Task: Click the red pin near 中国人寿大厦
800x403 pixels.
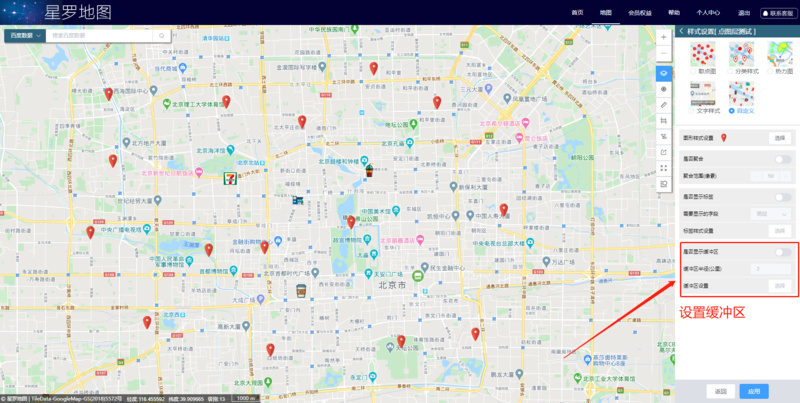Action: (504, 210)
